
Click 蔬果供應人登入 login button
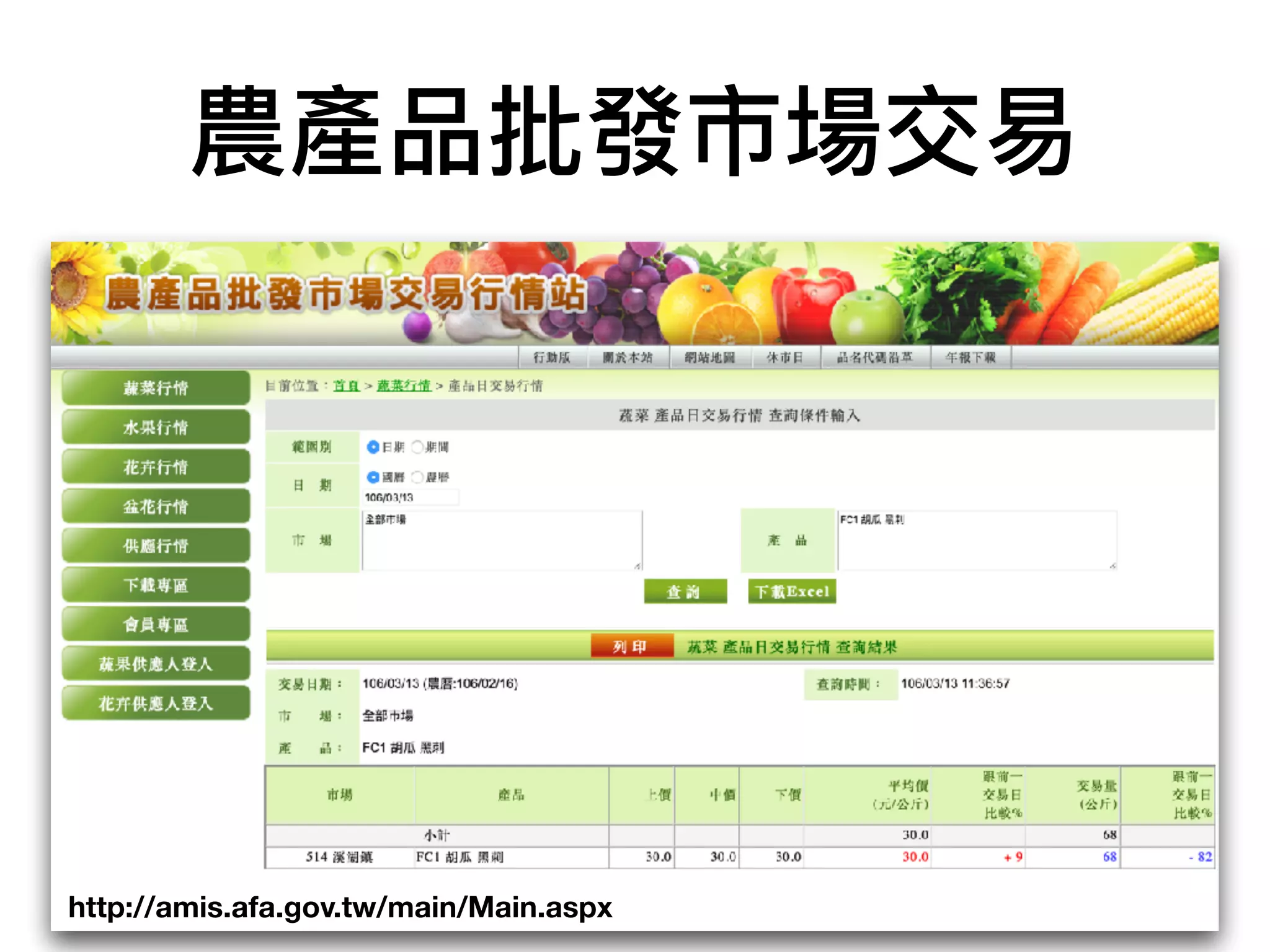pyautogui.click(x=156, y=664)
